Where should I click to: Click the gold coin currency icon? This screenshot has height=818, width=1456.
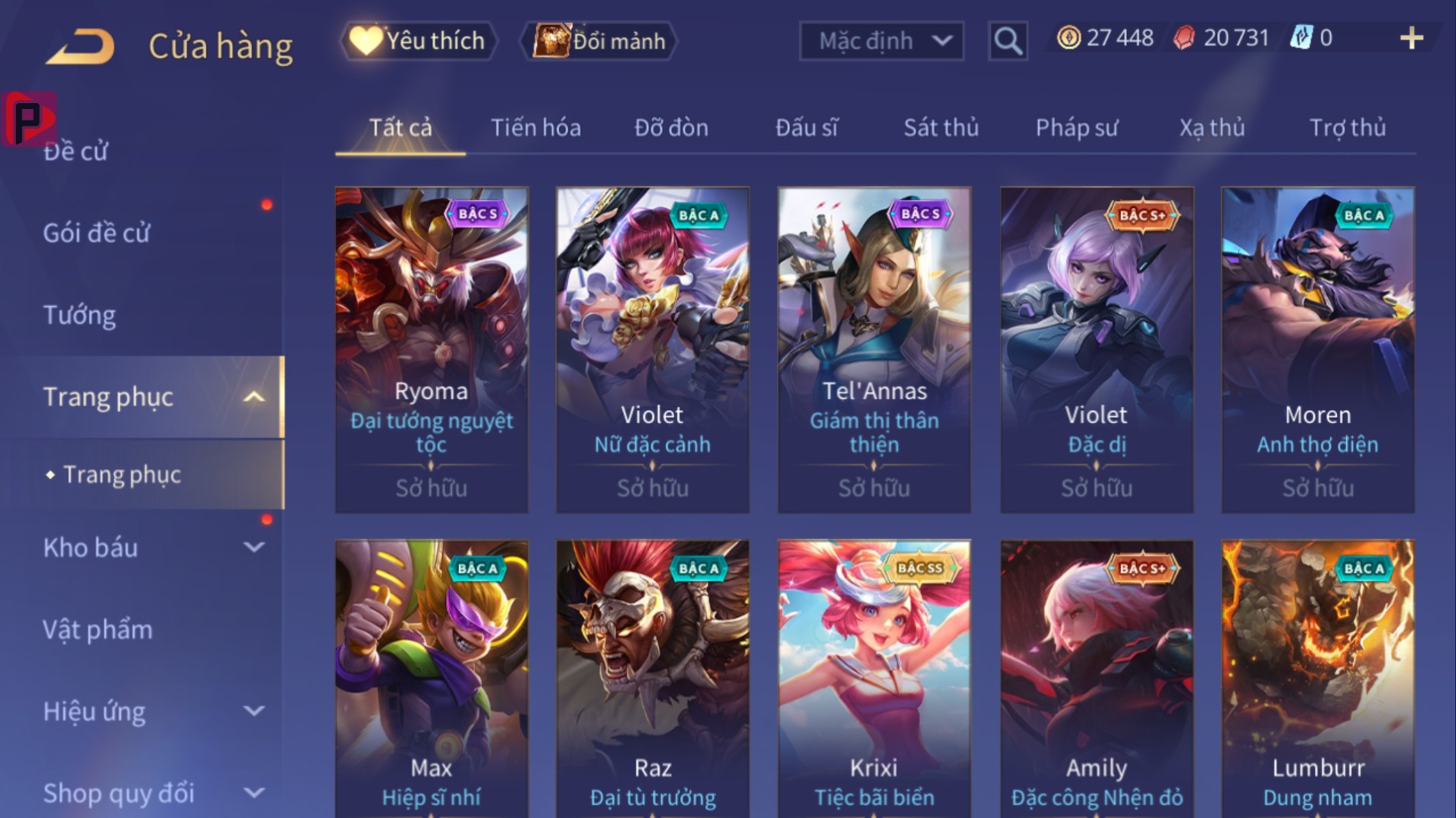coord(1068,37)
